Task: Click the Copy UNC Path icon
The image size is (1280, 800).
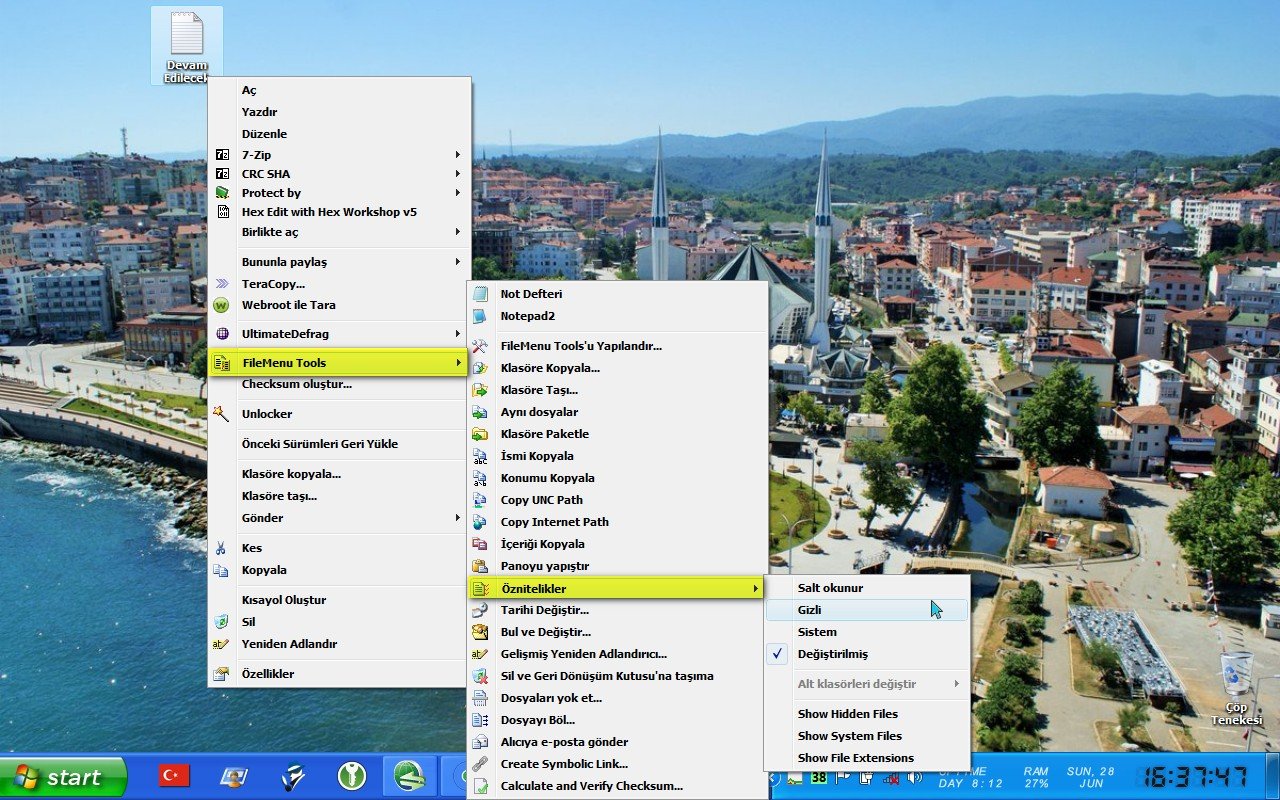Action: (480, 500)
